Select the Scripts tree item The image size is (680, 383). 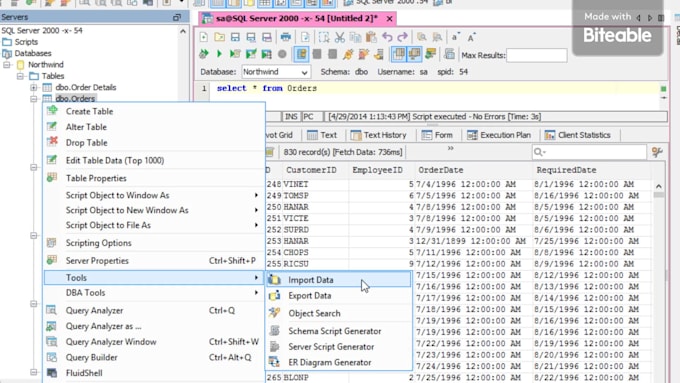pyautogui.click(x=26, y=42)
